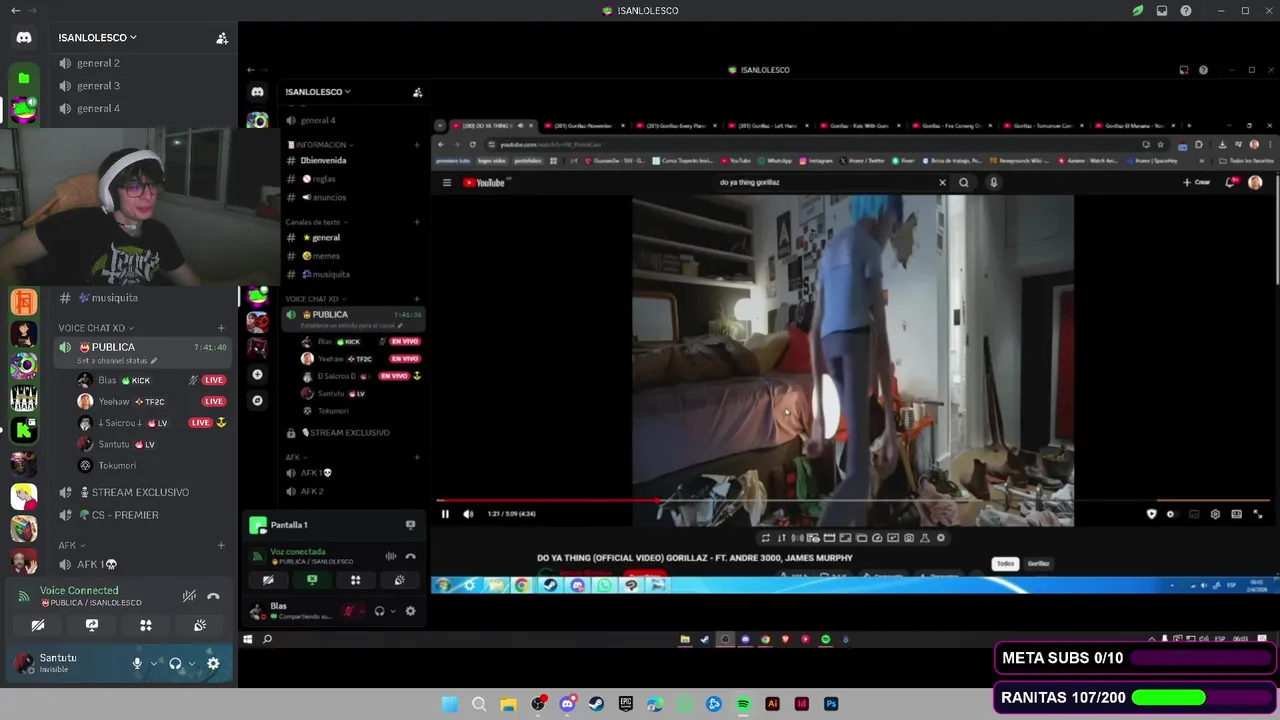Watch Saicrou's LIVE stream badge
The image size is (1280, 720).
pyautogui.click(x=201, y=423)
